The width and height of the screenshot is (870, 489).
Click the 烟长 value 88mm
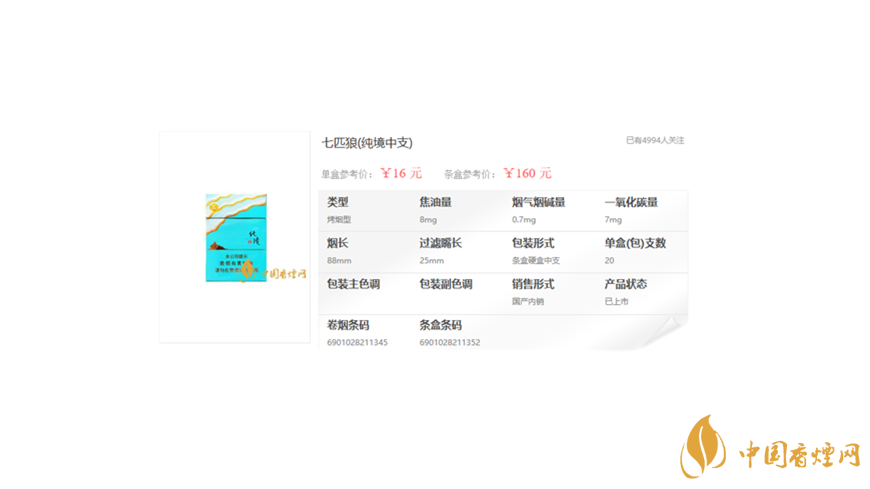339,261
